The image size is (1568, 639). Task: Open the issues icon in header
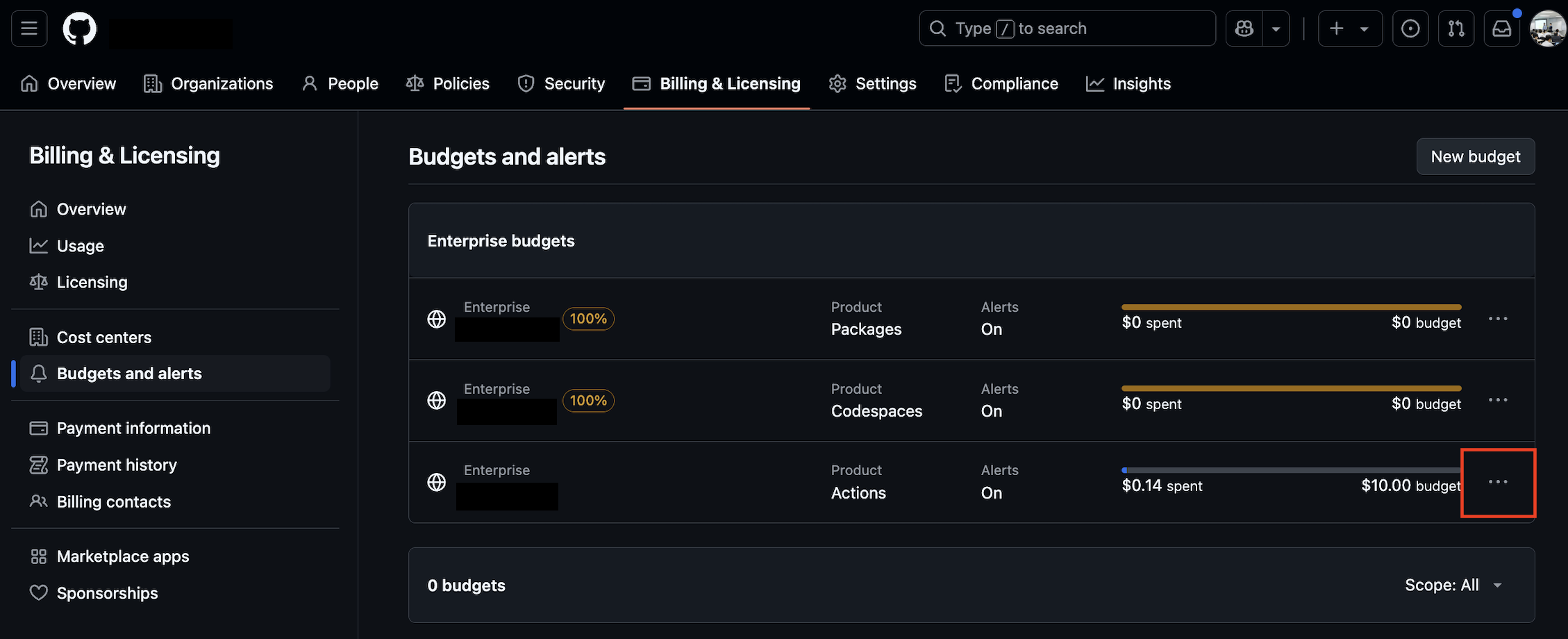[x=1410, y=28]
